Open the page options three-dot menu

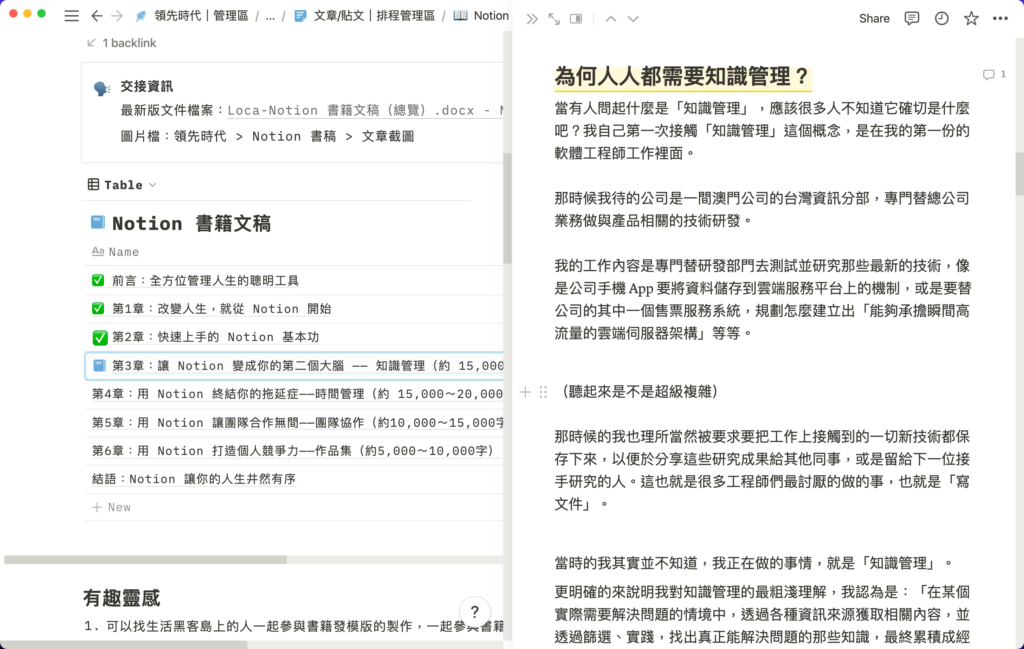(1000, 19)
